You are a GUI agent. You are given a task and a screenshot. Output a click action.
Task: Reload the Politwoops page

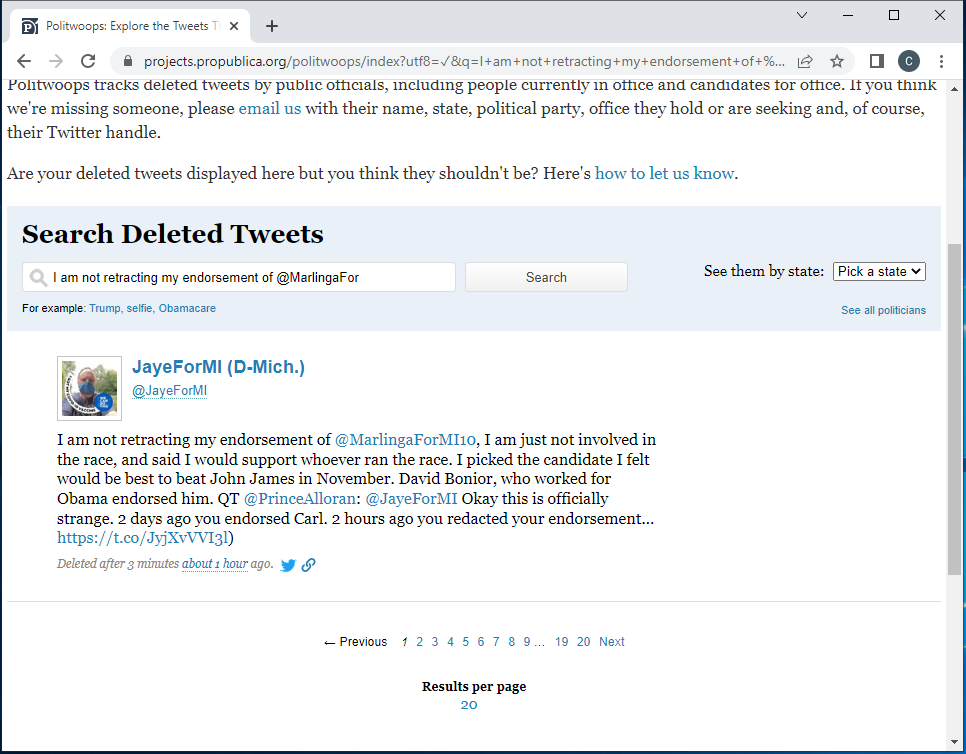88,61
